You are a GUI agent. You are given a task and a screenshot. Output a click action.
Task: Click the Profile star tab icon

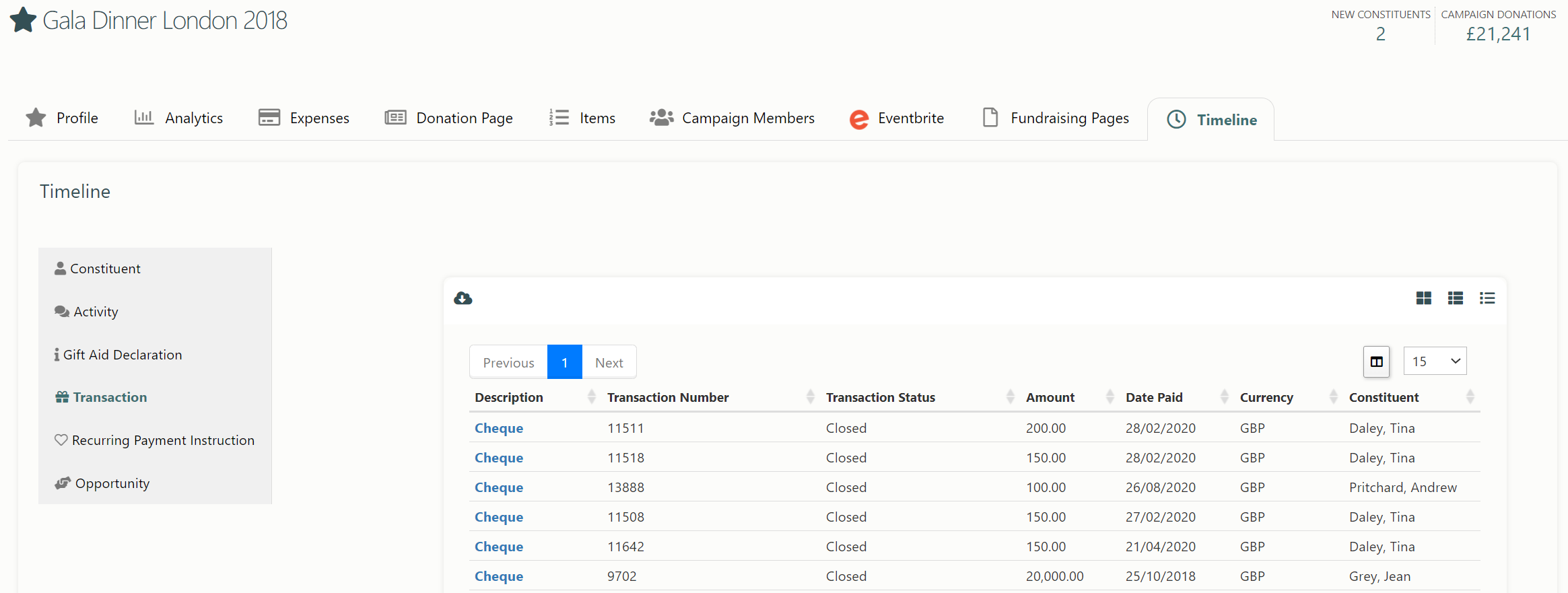(36, 118)
